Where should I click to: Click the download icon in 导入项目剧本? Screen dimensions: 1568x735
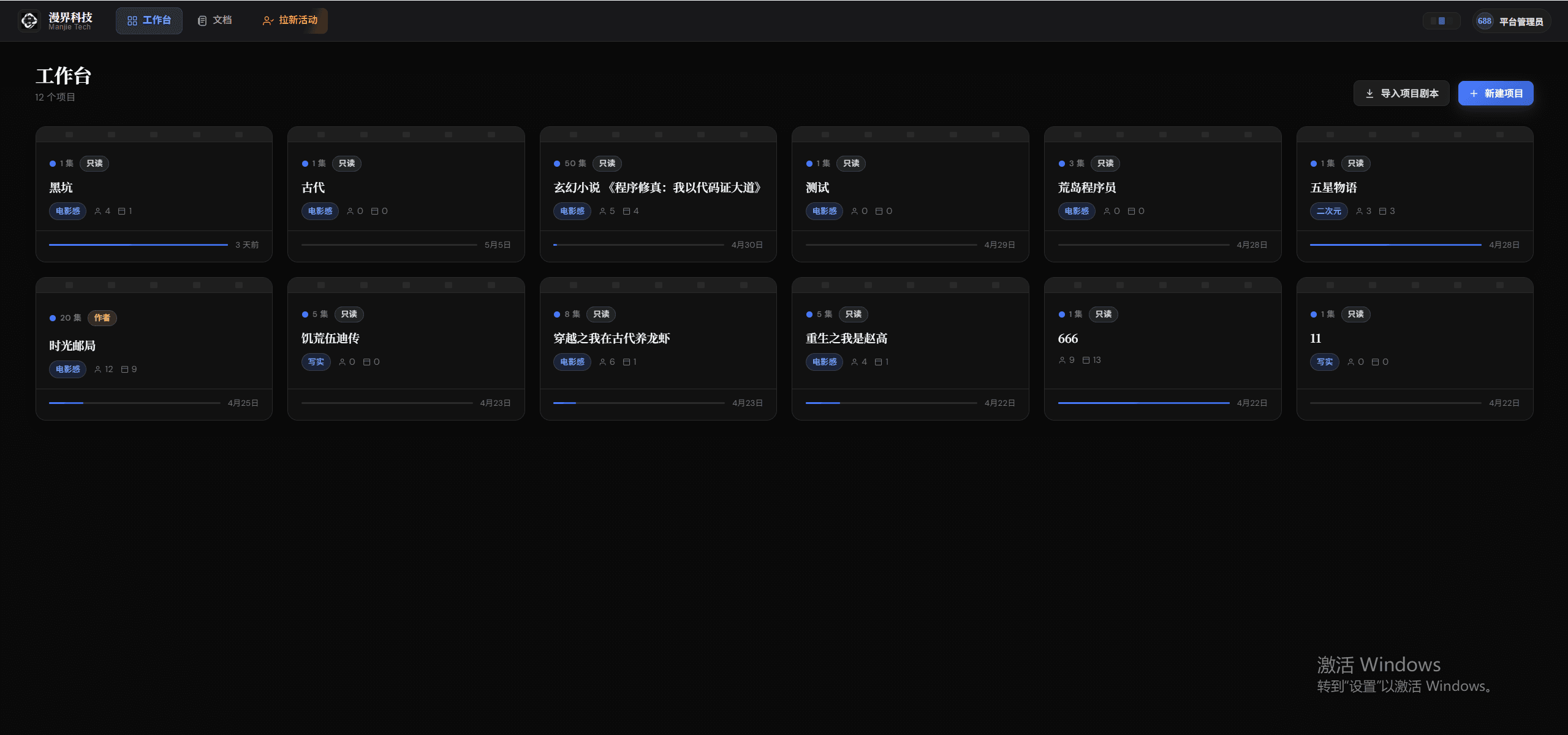[1369, 94]
